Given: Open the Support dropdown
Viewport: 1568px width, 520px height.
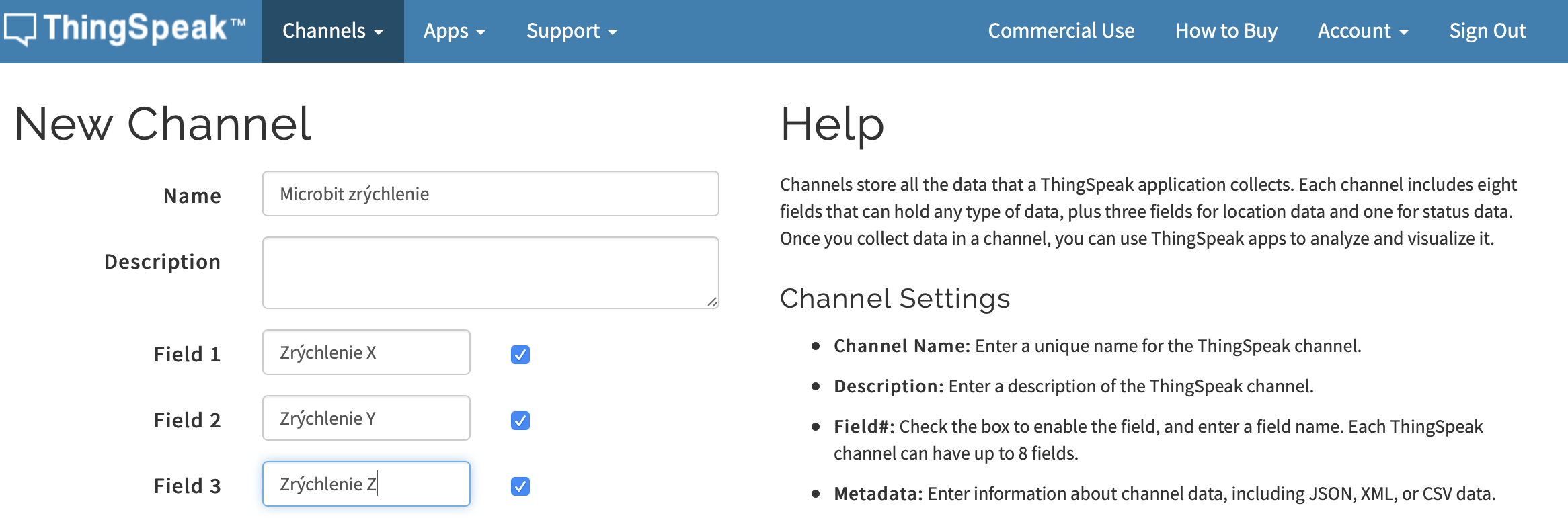Looking at the screenshot, I should tap(572, 31).
